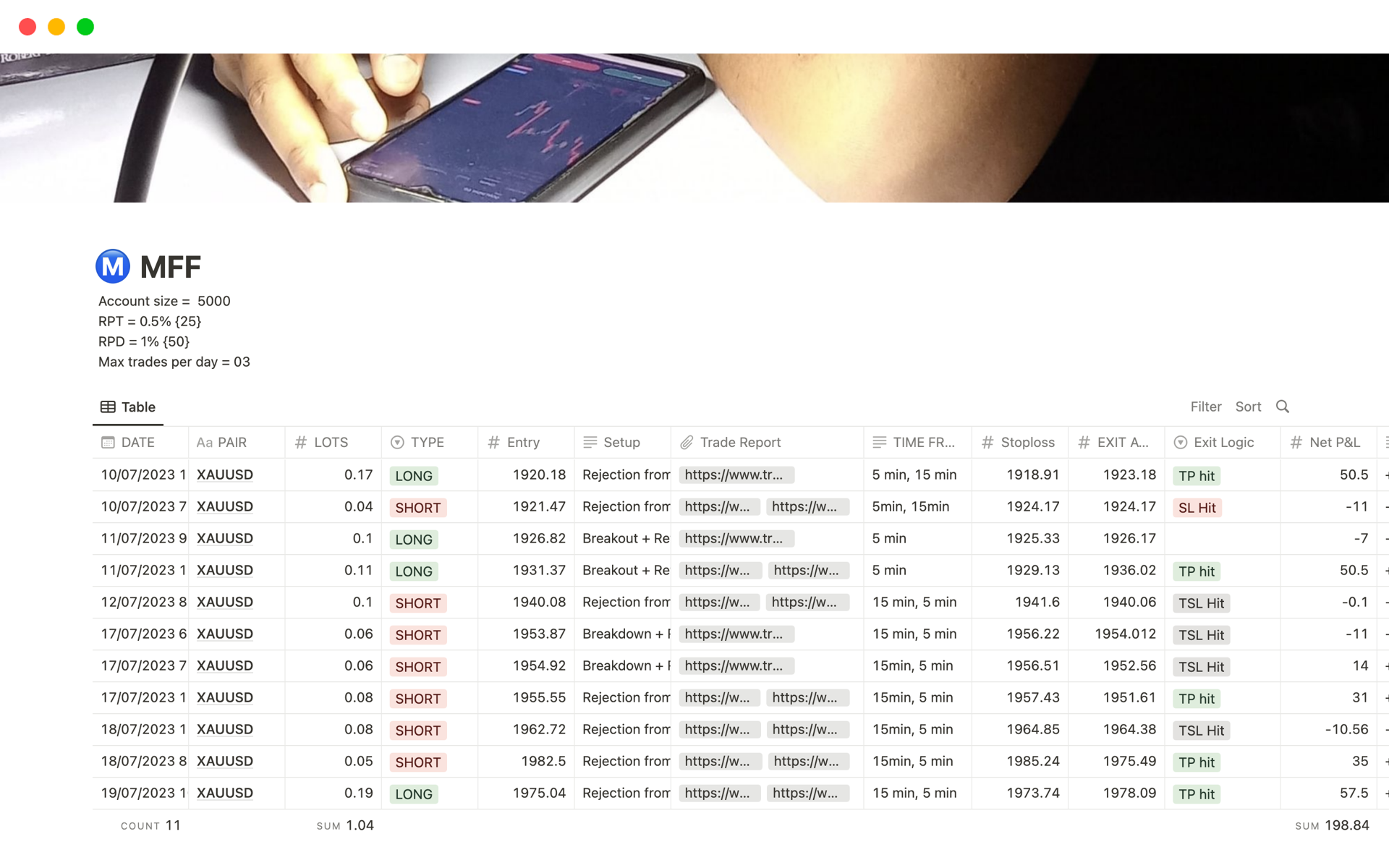Click the Sort icon to sort records
The image size is (1389, 868).
click(x=1247, y=406)
